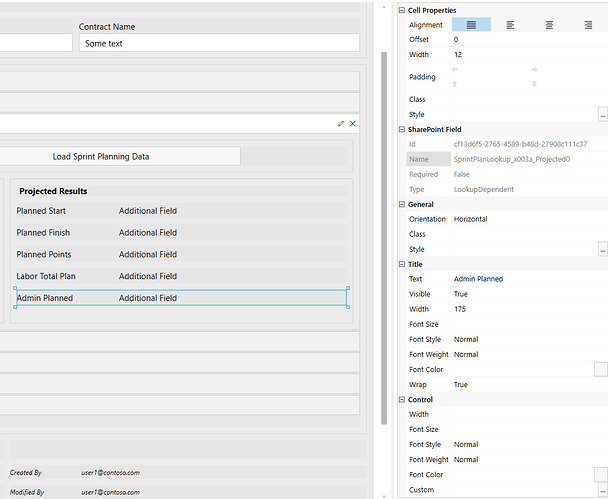Select the right alignment icon
The image size is (608, 499).
click(588, 25)
